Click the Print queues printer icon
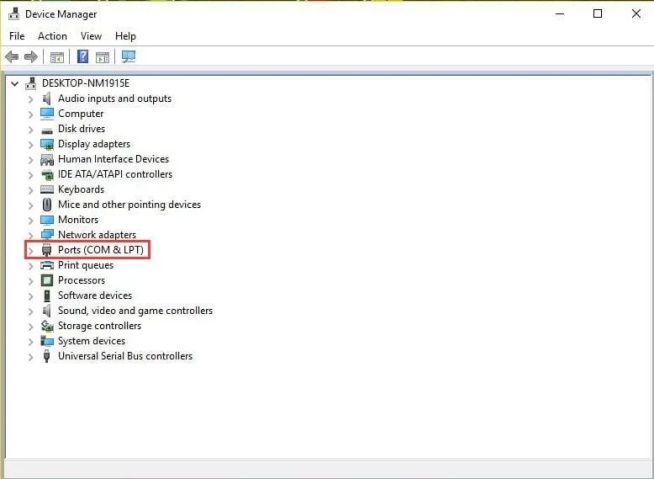Screen dimensions: 654x479 (47, 265)
